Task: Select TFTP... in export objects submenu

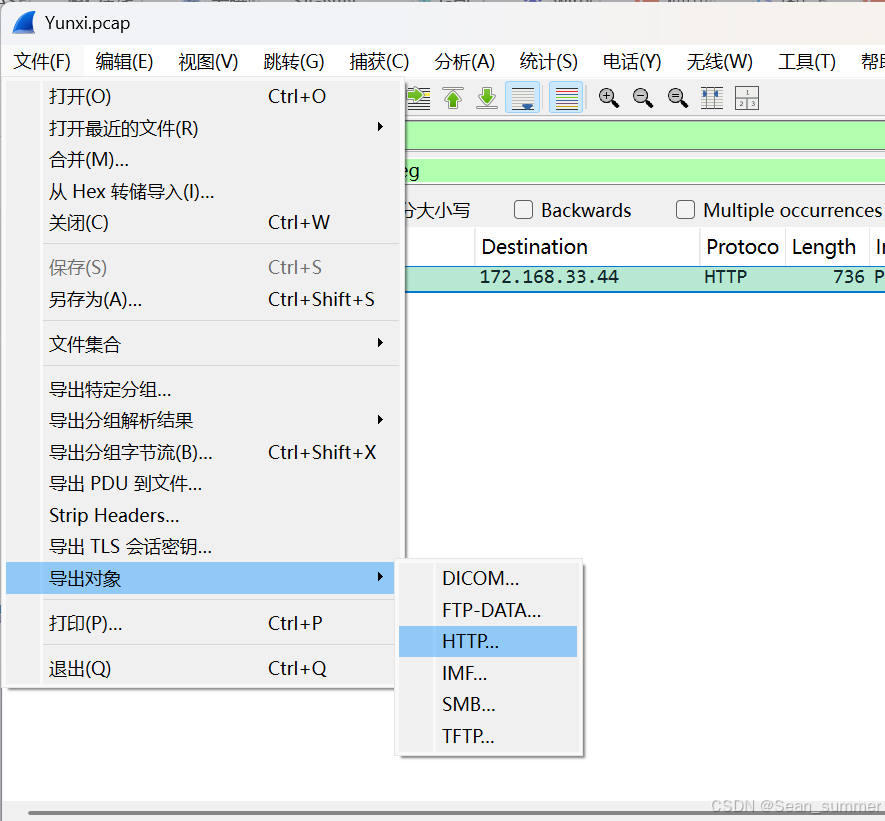Action: 488,736
